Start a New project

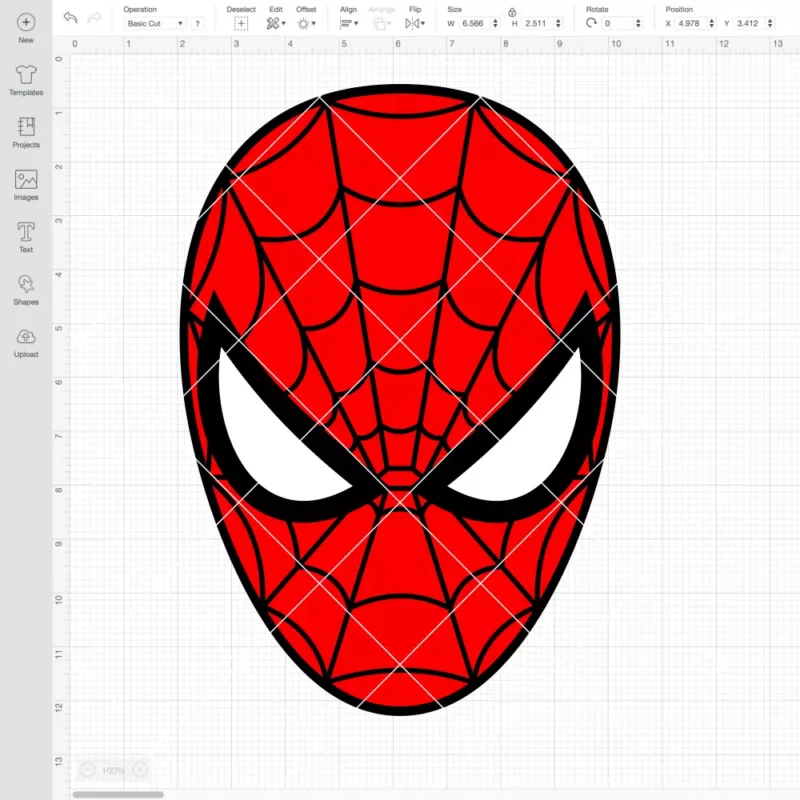pyautogui.click(x=26, y=29)
